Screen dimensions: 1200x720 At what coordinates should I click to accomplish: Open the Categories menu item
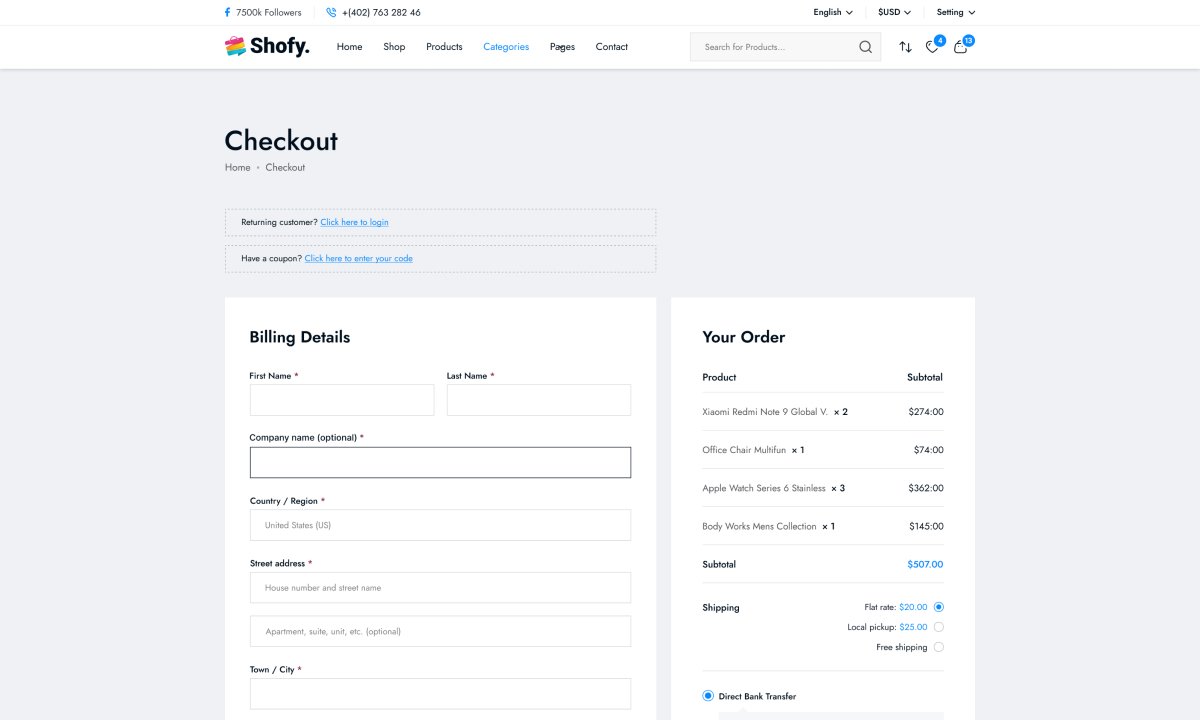click(506, 47)
